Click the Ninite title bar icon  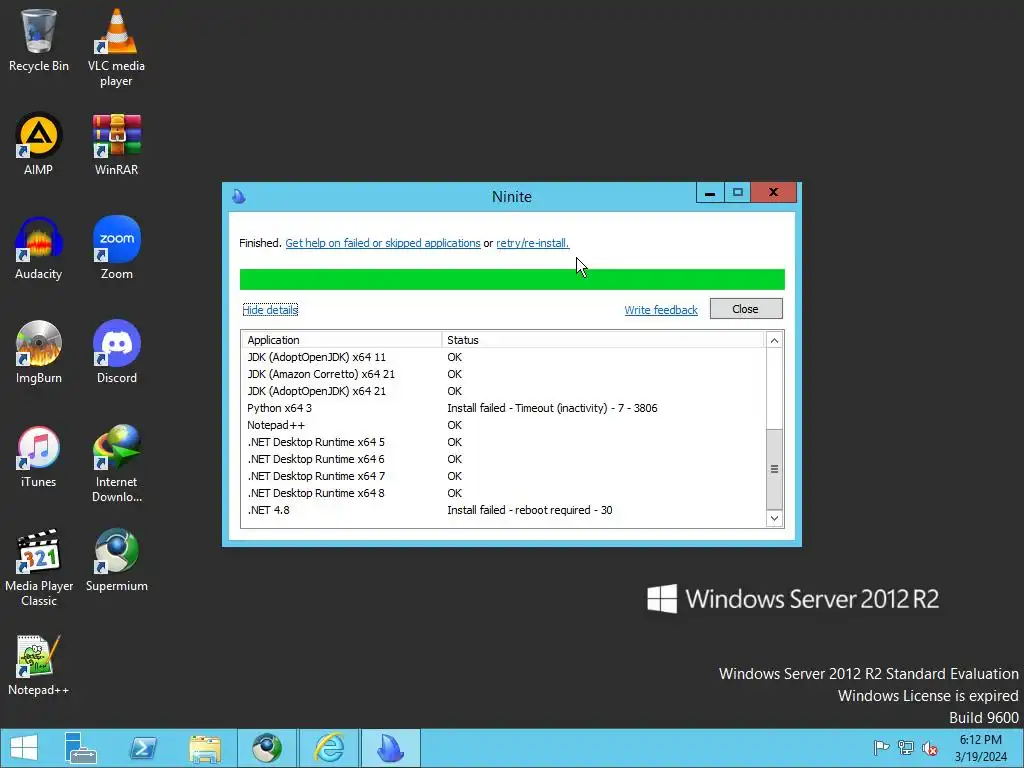239,196
